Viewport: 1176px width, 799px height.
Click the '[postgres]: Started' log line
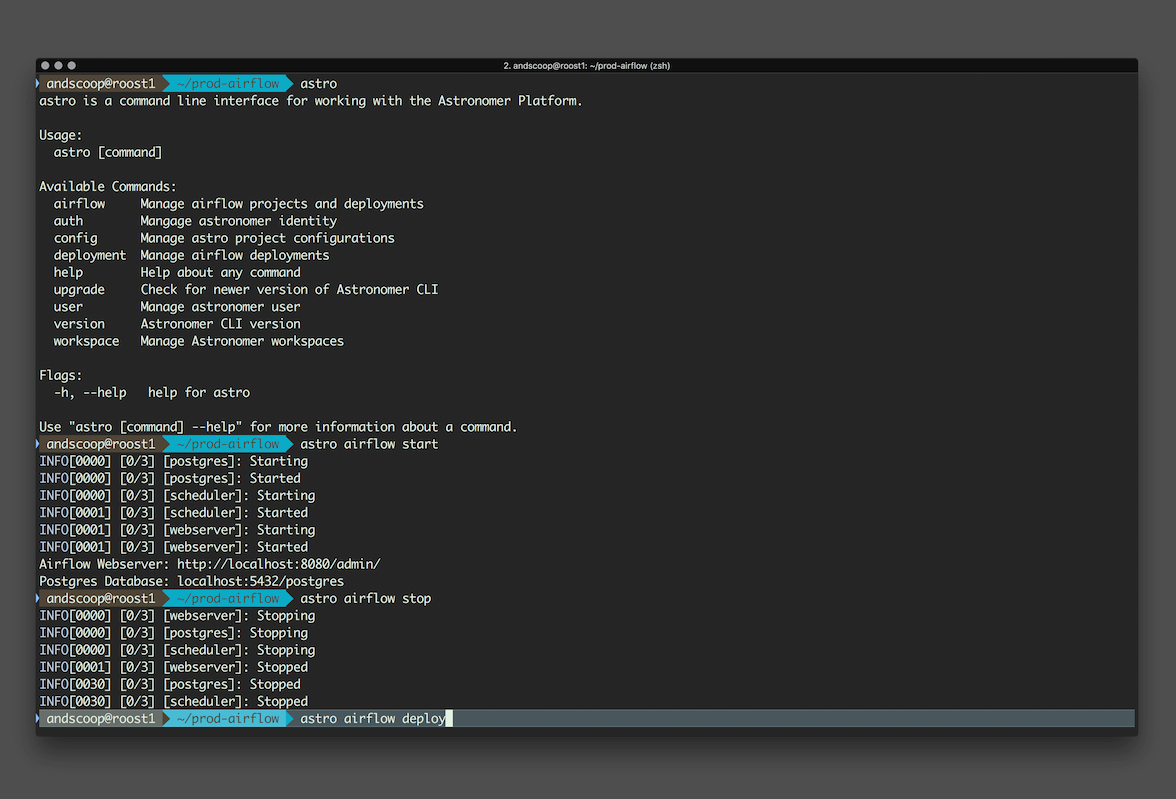[170, 479]
